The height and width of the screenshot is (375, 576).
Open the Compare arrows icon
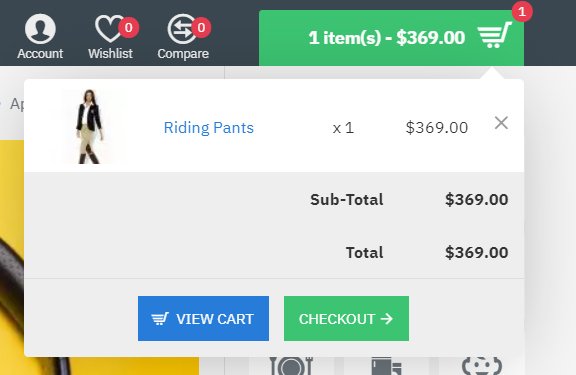click(182, 29)
